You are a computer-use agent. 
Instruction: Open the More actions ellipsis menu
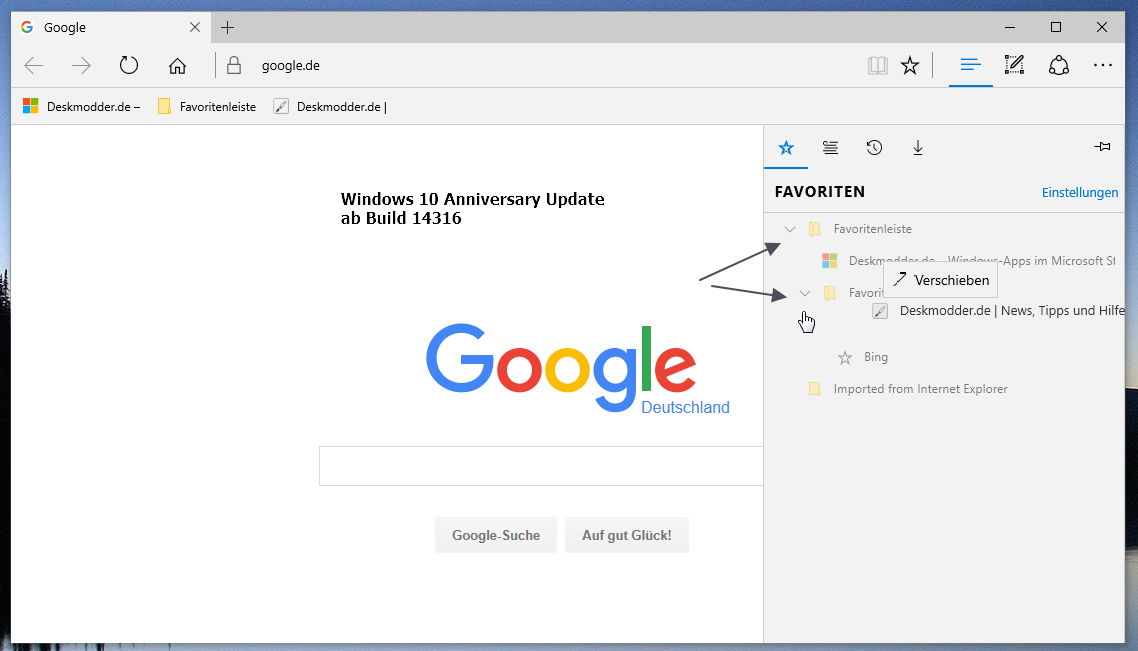coord(1102,65)
